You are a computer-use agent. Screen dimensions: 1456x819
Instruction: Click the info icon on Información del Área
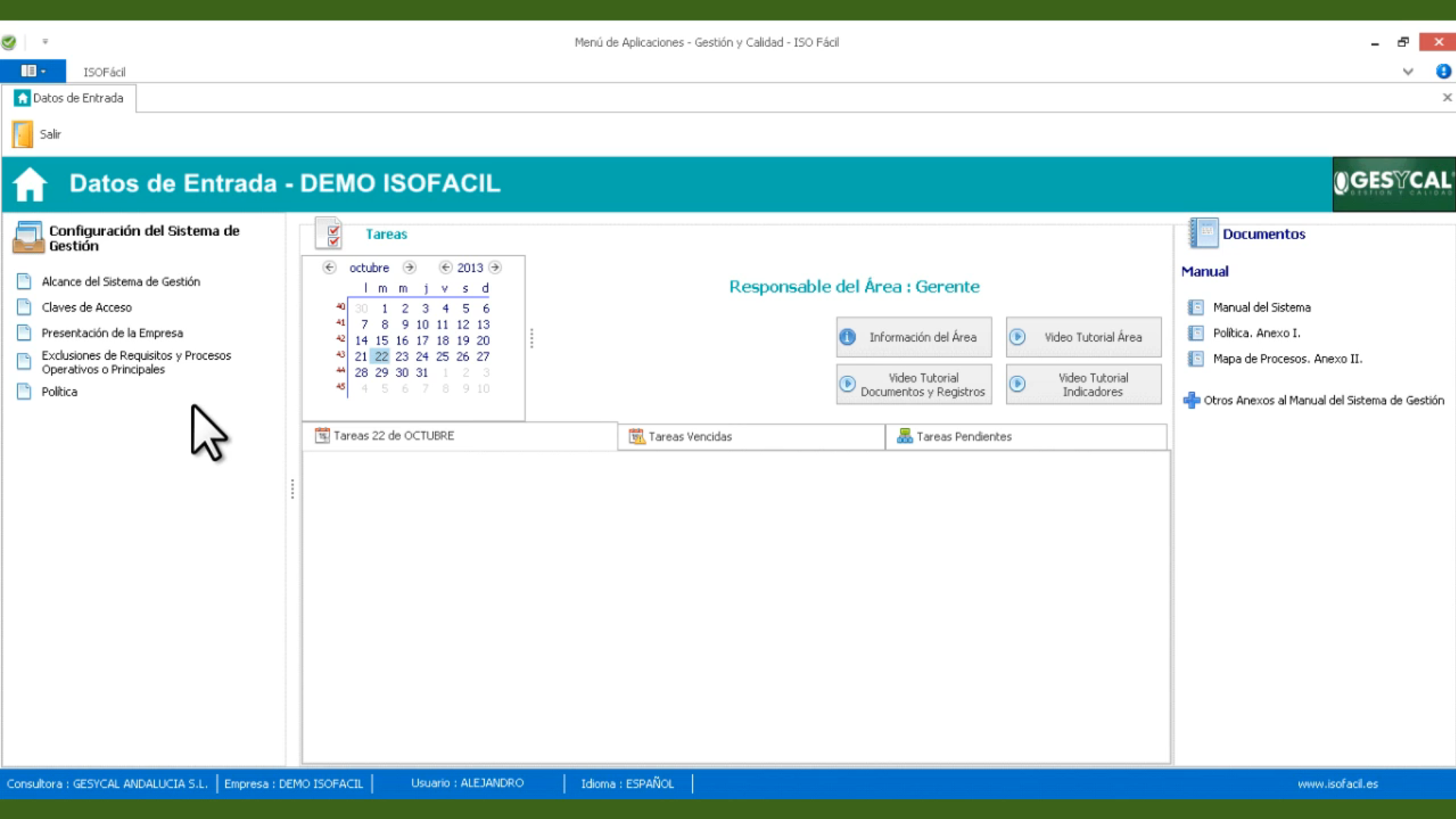847,337
